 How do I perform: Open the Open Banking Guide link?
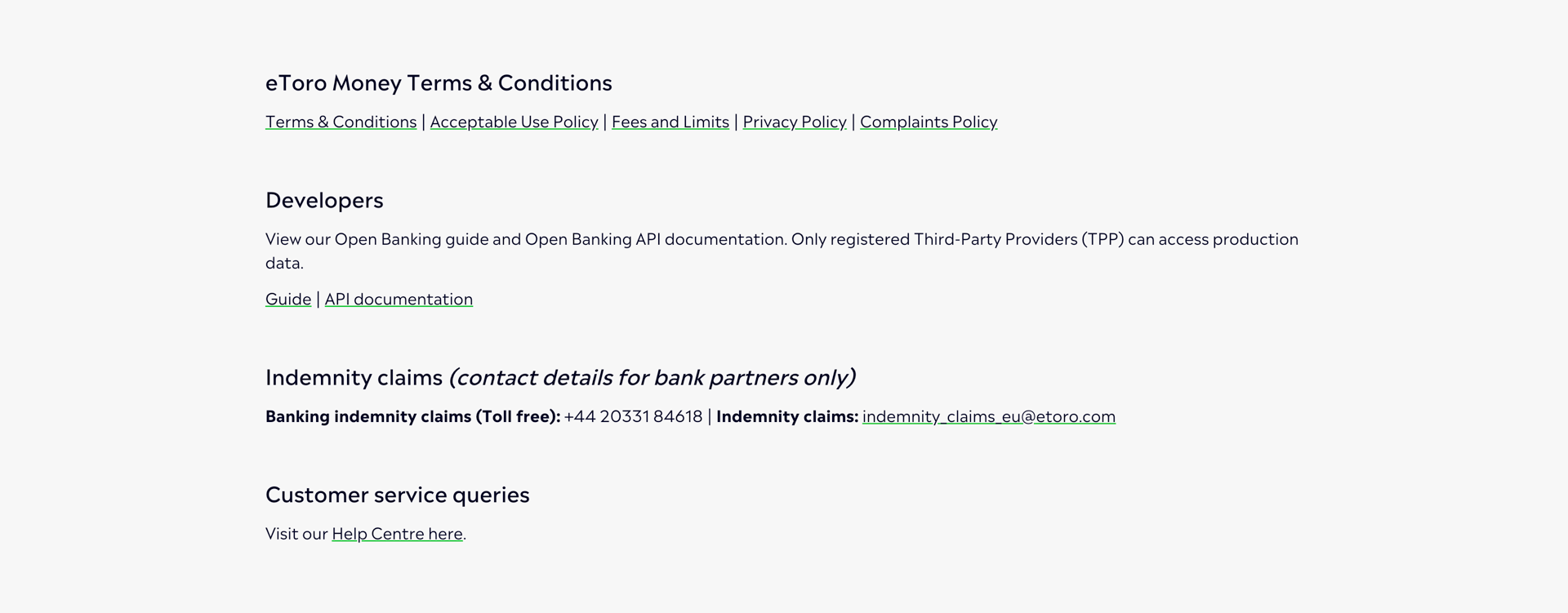(288, 299)
